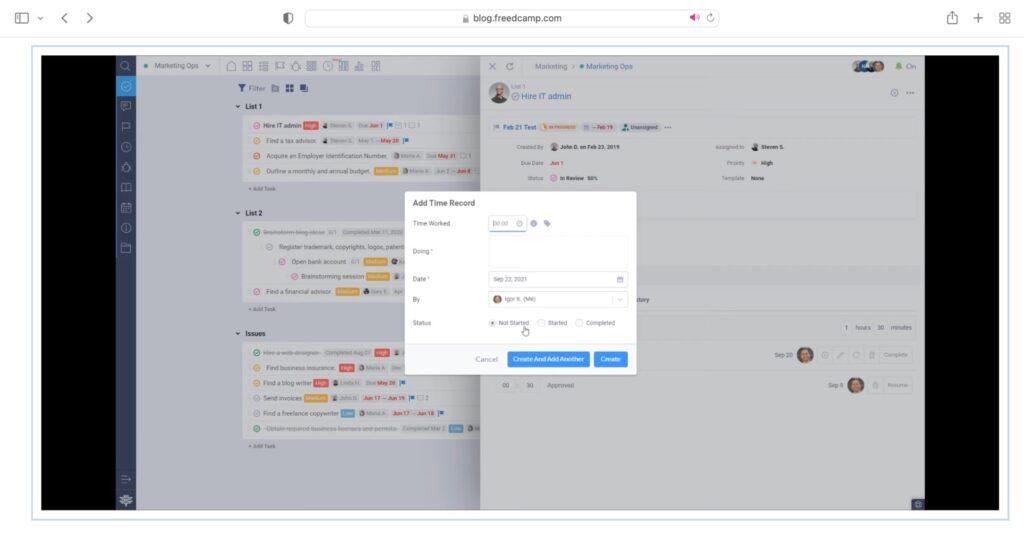This screenshot has height=534, width=1024.
Task: Open the search icon in the Freedcamp sidebar
Action: tap(125, 66)
